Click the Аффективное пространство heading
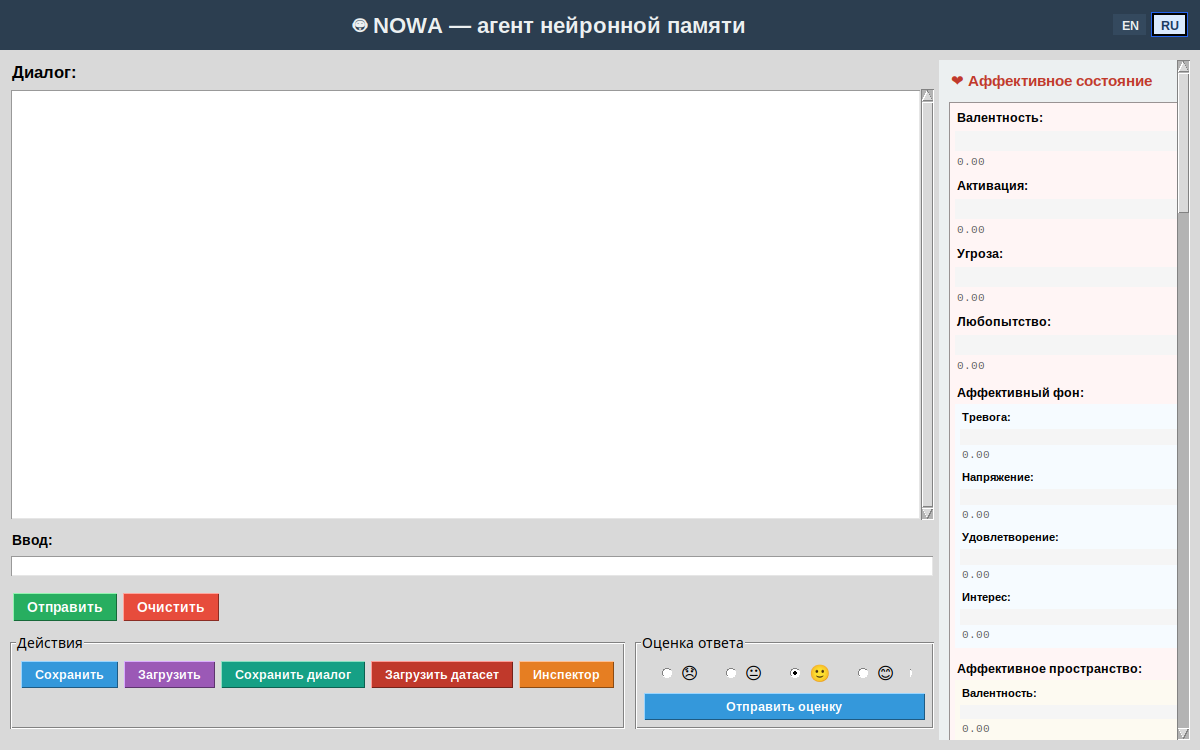 click(x=1049, y=669)
